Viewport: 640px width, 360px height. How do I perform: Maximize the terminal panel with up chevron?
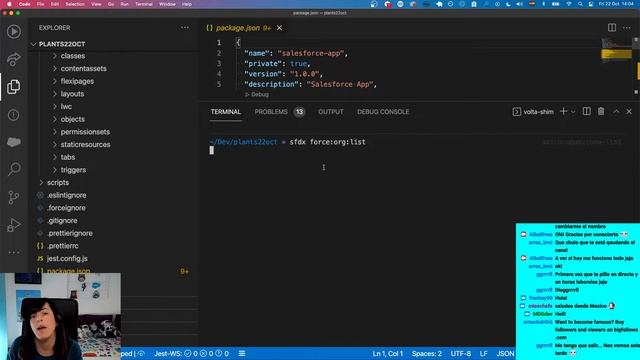[616, 111]
